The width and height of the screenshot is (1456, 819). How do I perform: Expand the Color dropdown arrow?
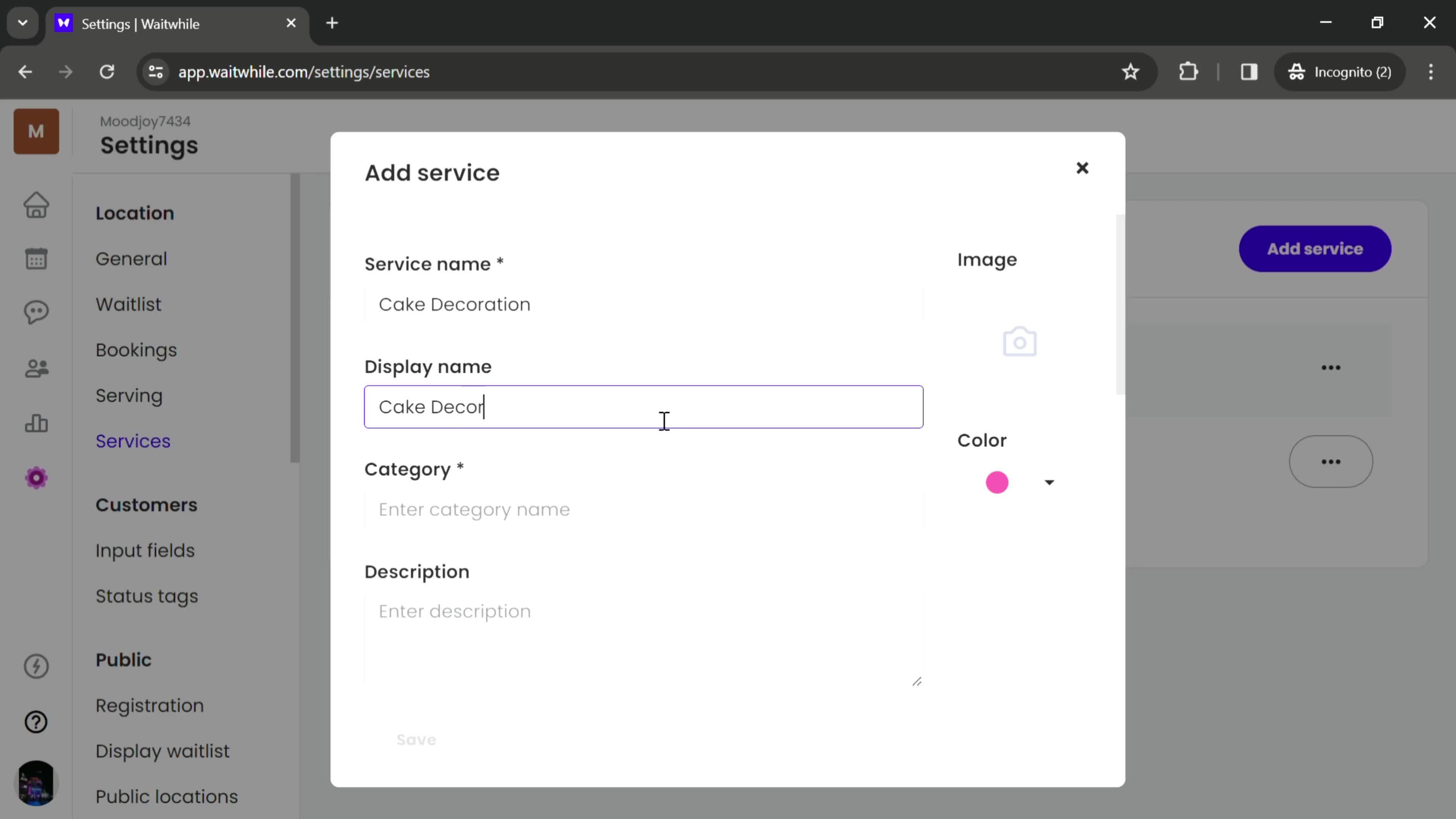click(x=1049, y=482)
